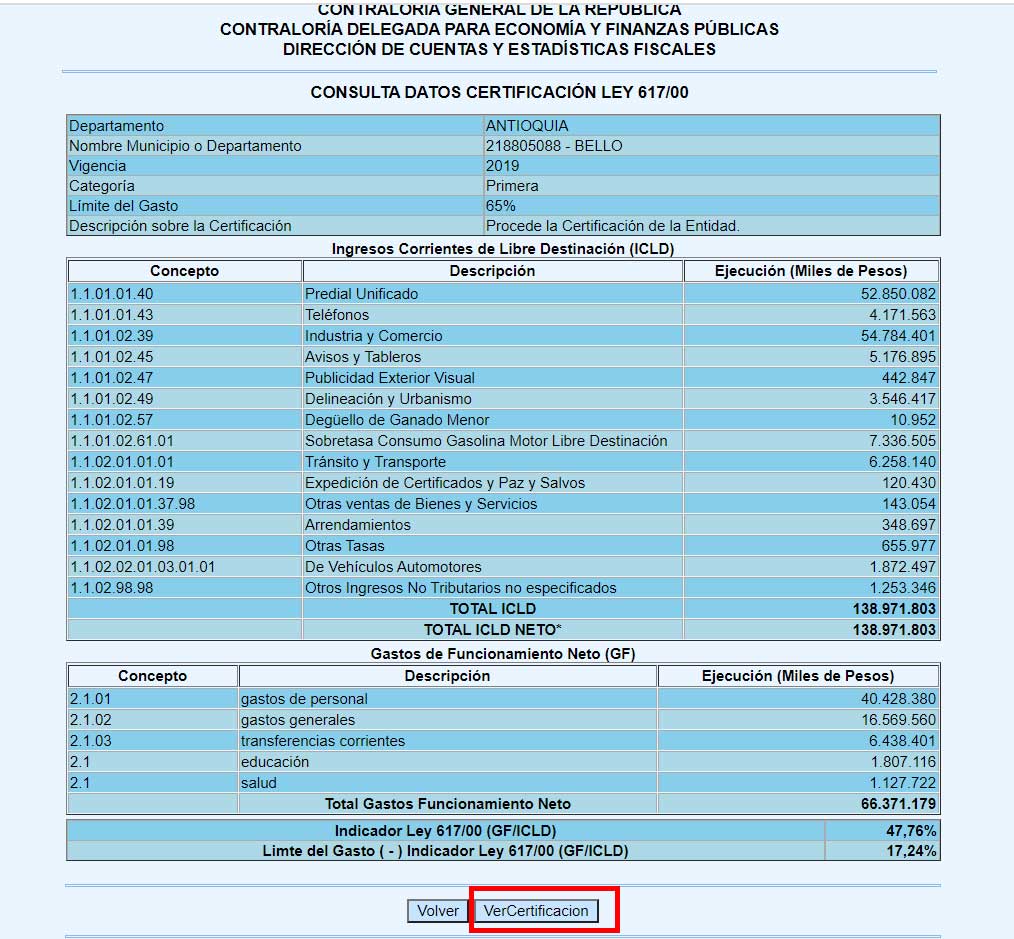This screenshot has width=1014, height=939.
Task: Select the Total Gastos Funcionamiento Neto label
Action: tap(447, 804)
